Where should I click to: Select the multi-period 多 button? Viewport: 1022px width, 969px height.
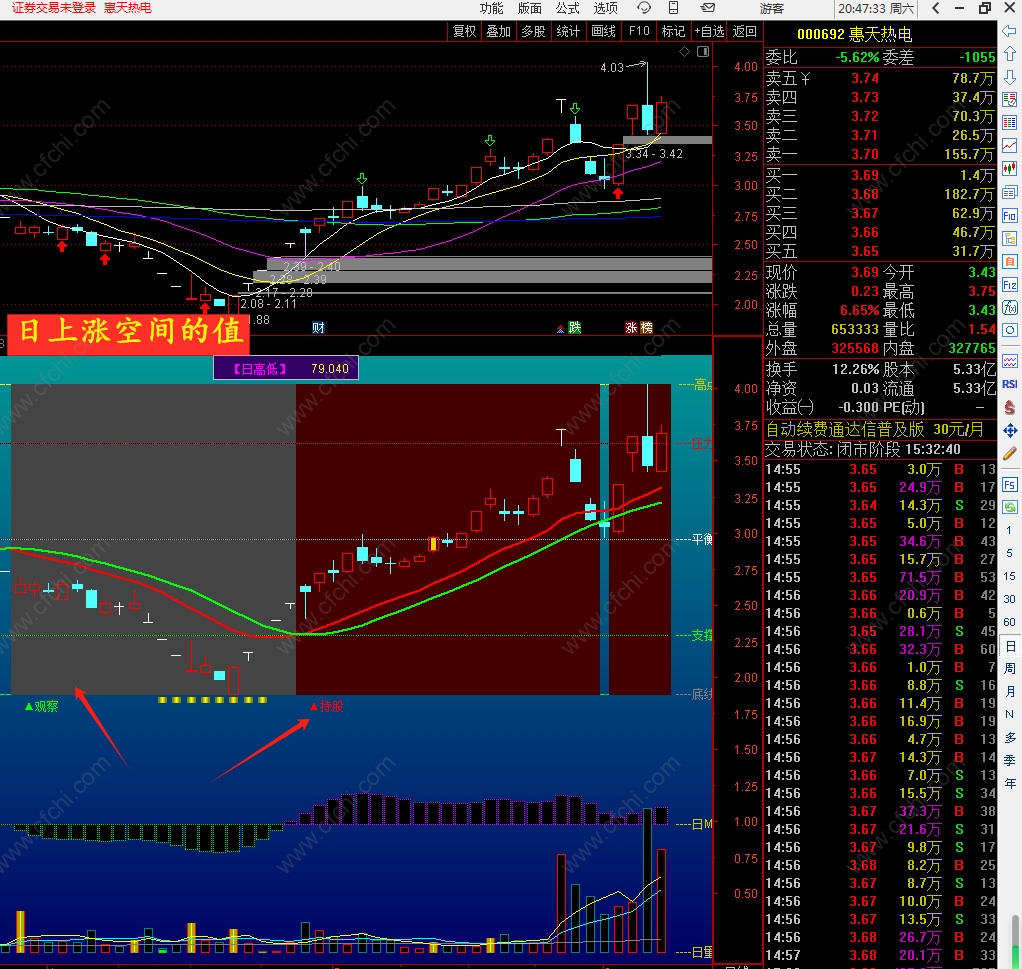(1009, 737)
